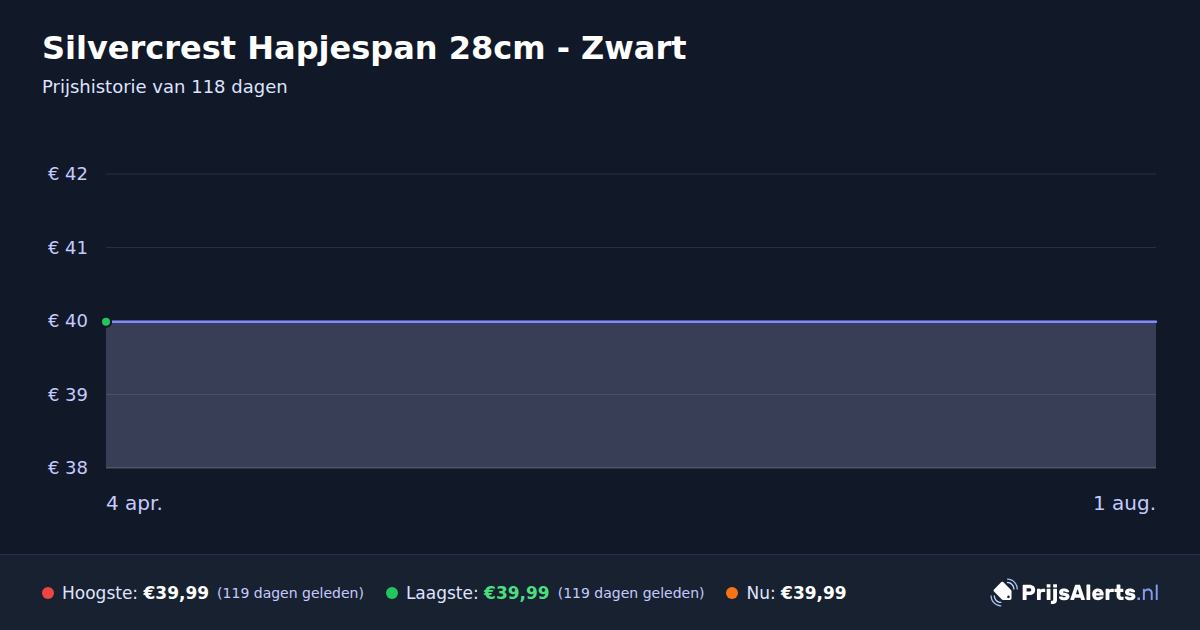Viewport: 1200px width, 630px height.
Task: Click the Silvercrest Hapjespan 28cm title
Action: tap(364, 48)
